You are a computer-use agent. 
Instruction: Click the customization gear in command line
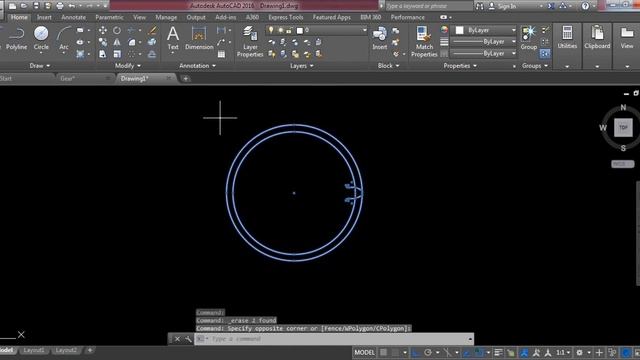click(188, 339)
